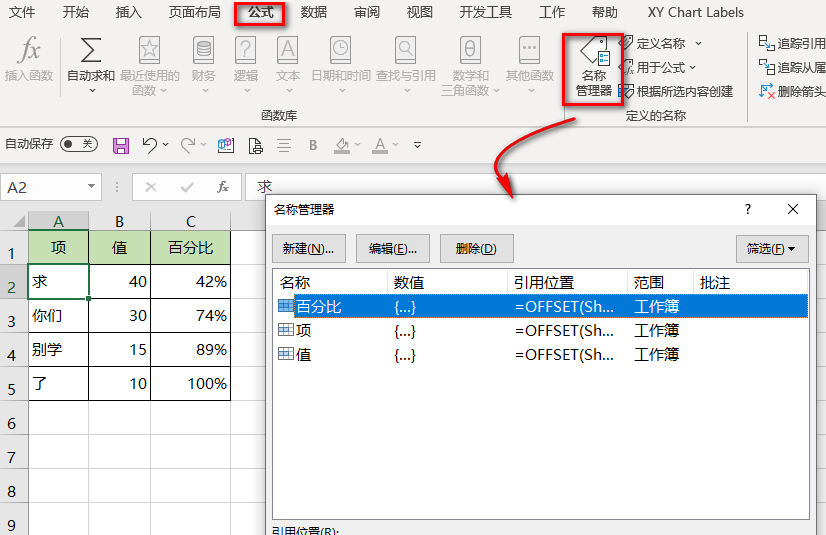
Task: Click the Undo arrow icon
Action: [150, 145]
